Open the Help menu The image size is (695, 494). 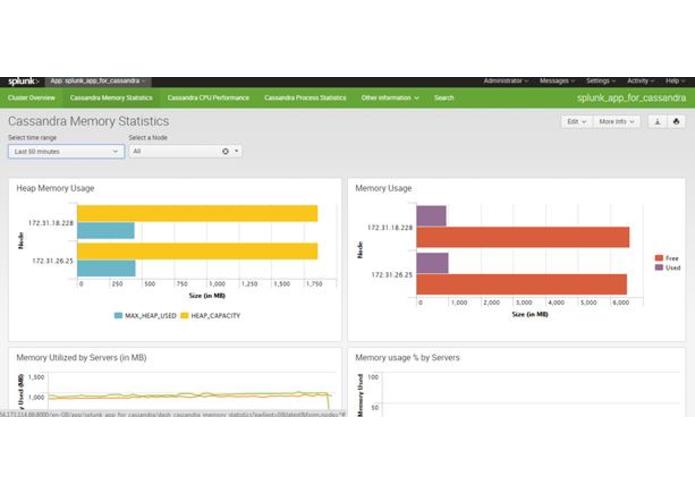[675, 81]
